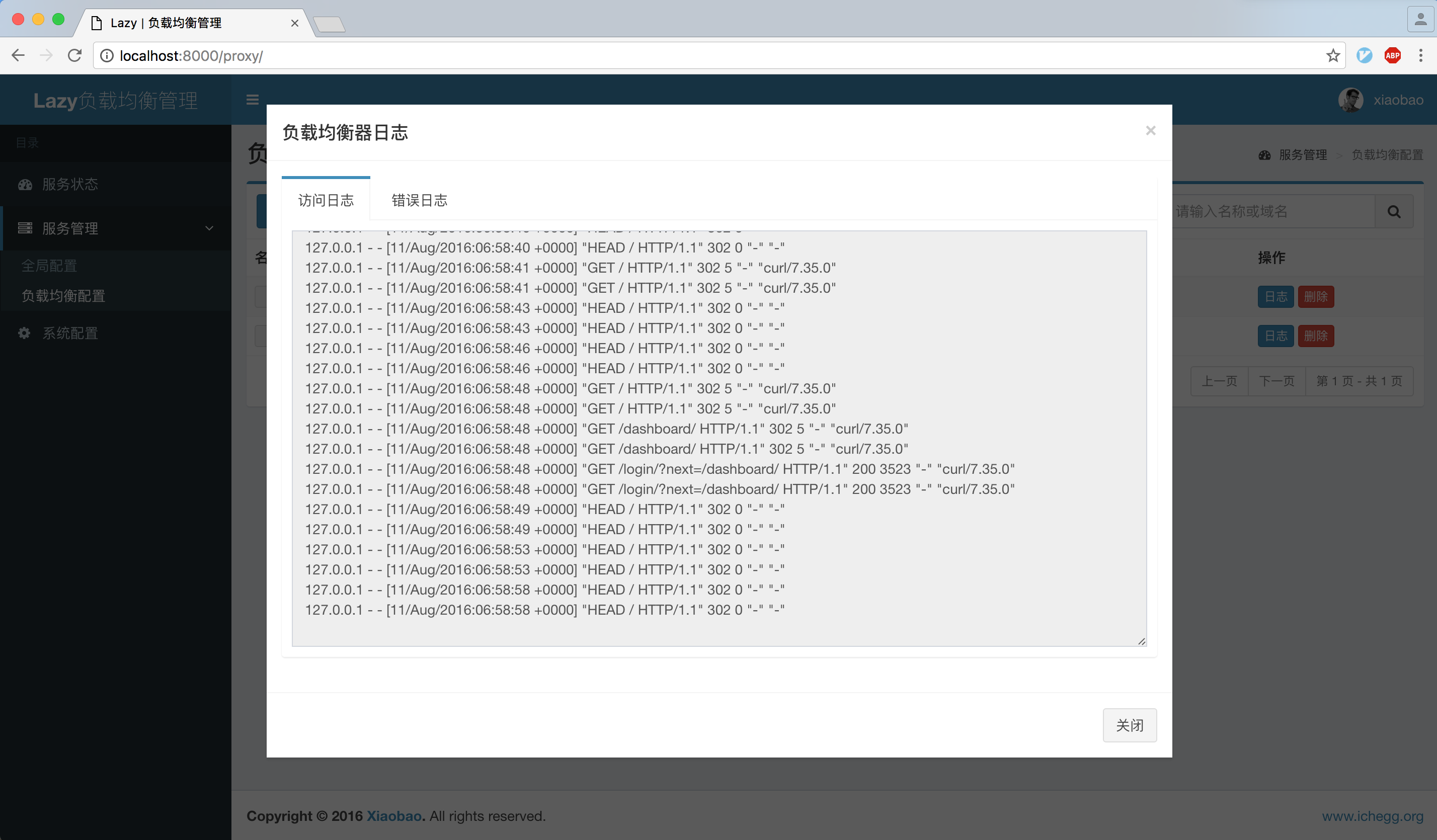Go to previous page with 上一页
The width and height of the screenshot is (1437, 840).
[1219, 381]
